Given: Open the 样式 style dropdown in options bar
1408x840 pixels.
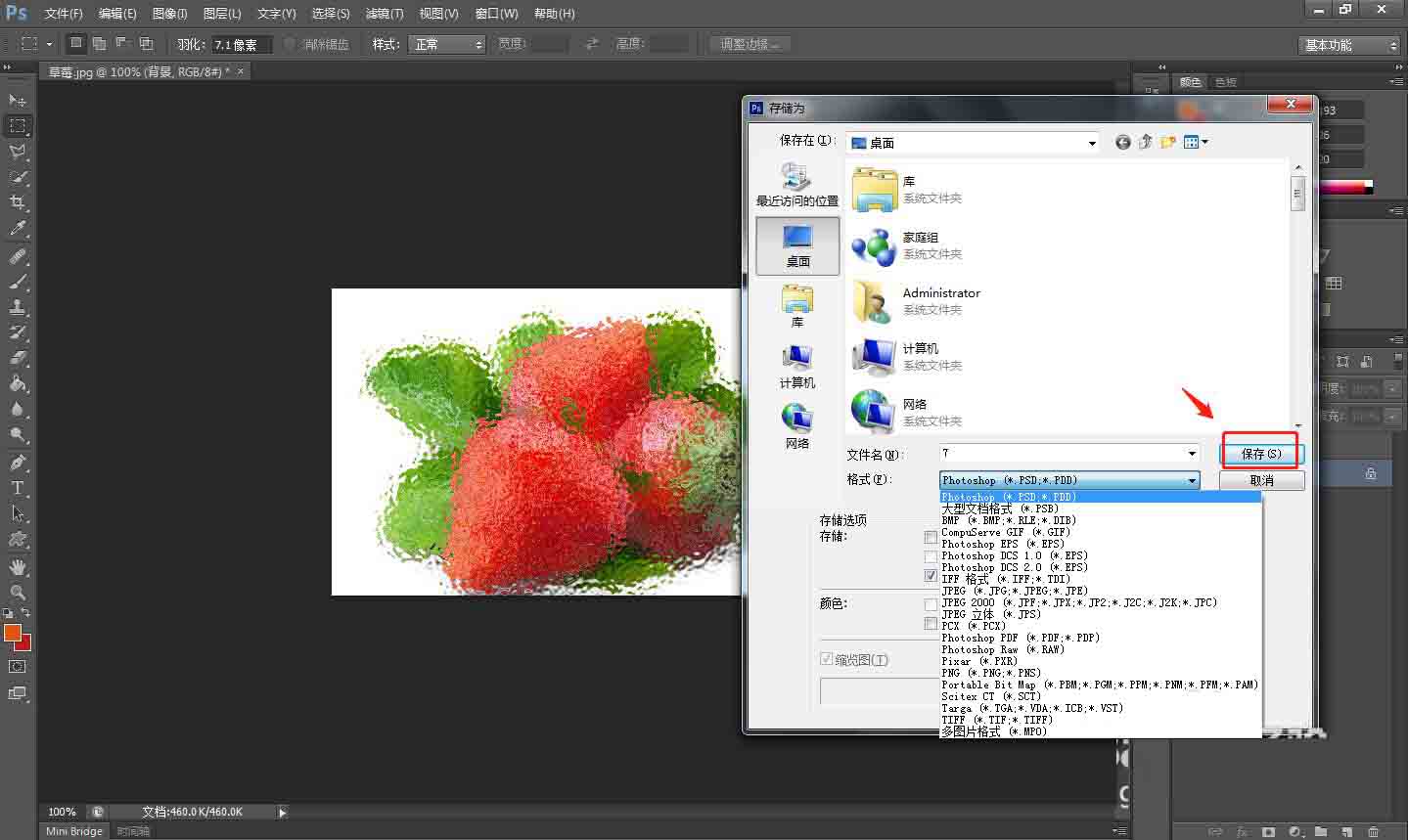Looking at the screenshot, I should (448, 44).
